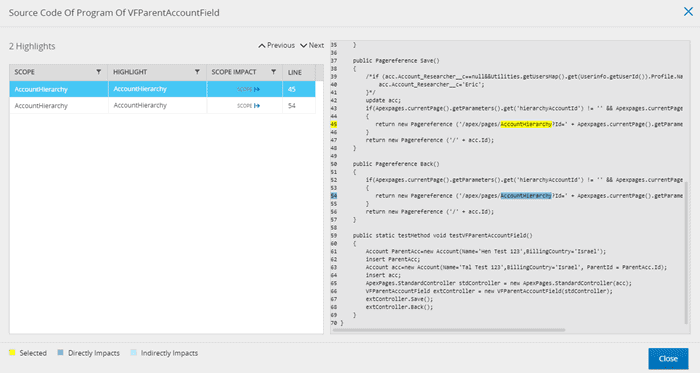The width and height of the screenshot is (700, 373).
Task: Select the AccountHierarchy row at line 54
Action: [x=162, y=106]
